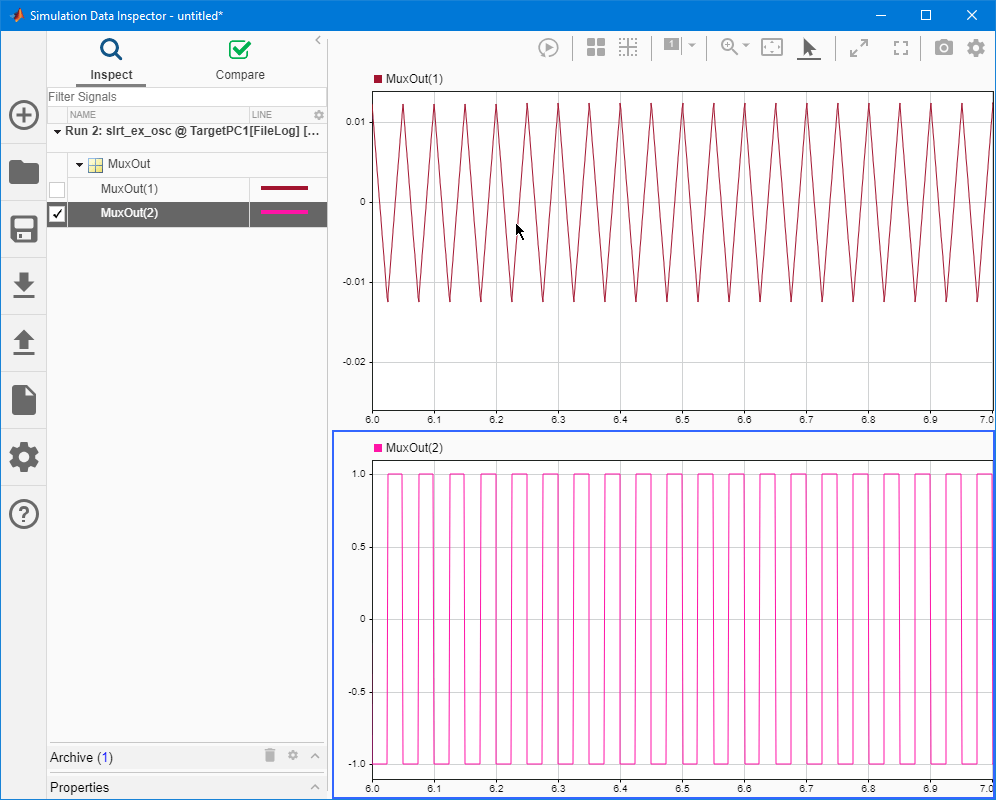Select the arrow pointer mode tool
The width and height of the screenshot is (996, 800).
(x=809, y=47)
